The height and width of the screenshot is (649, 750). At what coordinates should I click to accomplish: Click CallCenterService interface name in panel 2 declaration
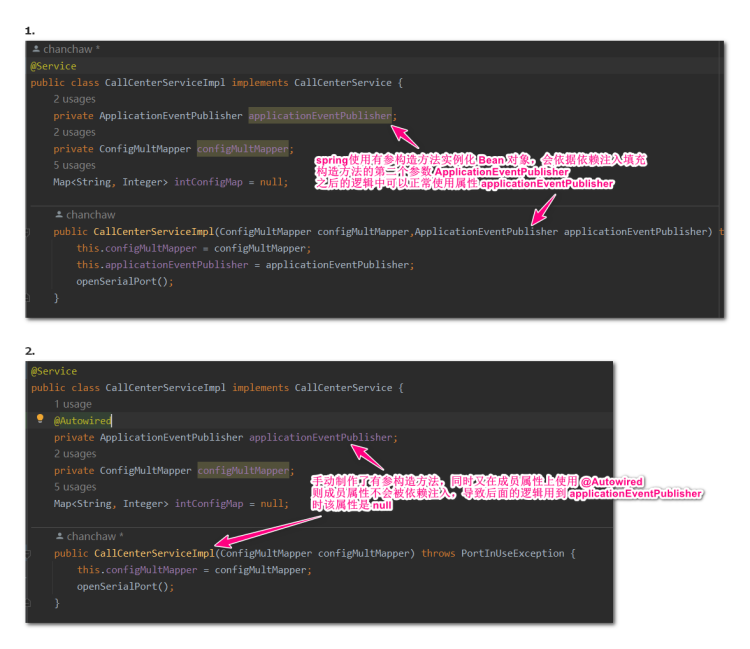pos(343,388)
